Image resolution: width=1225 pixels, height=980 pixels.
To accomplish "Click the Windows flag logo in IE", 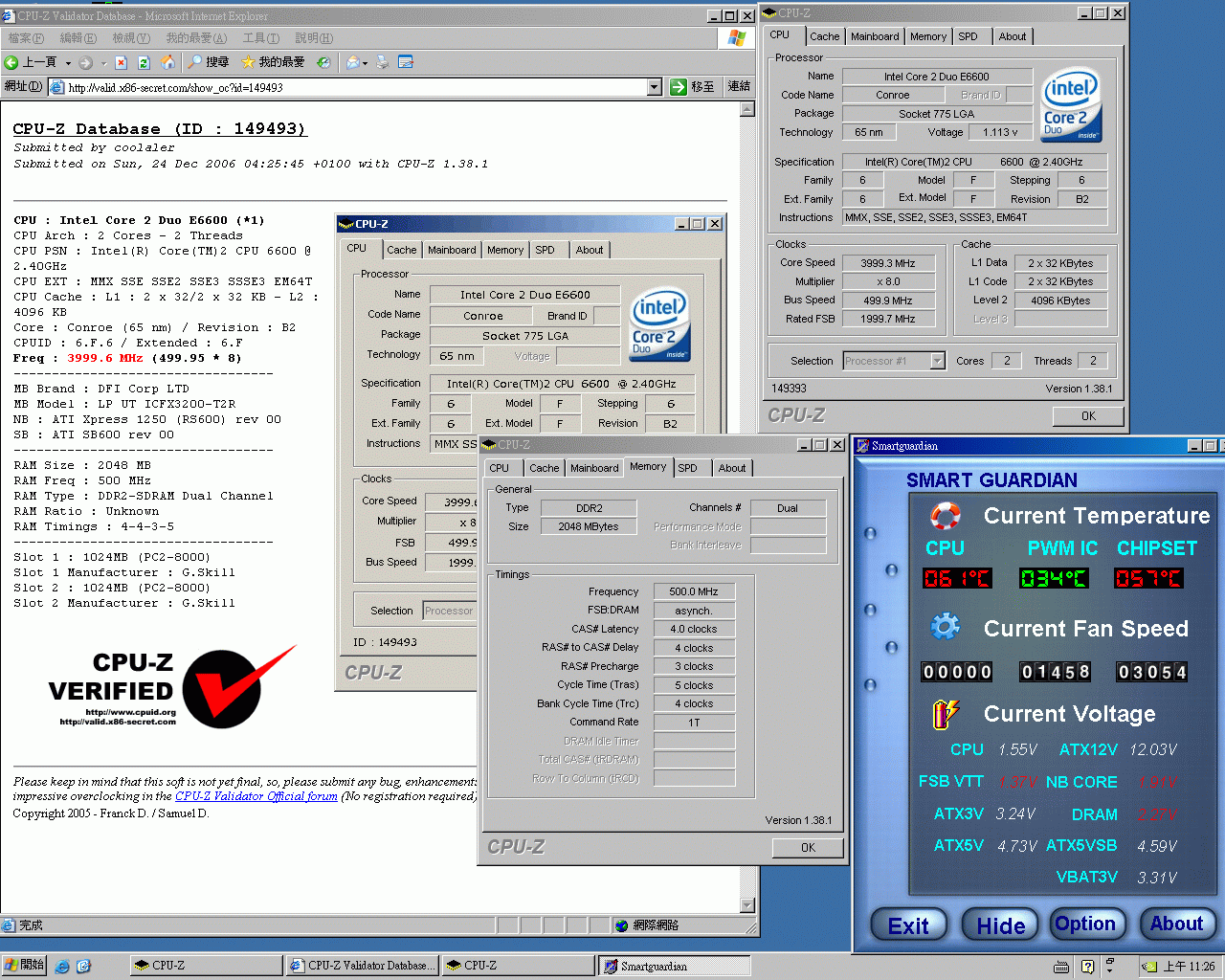I will (x=737, y=37).
